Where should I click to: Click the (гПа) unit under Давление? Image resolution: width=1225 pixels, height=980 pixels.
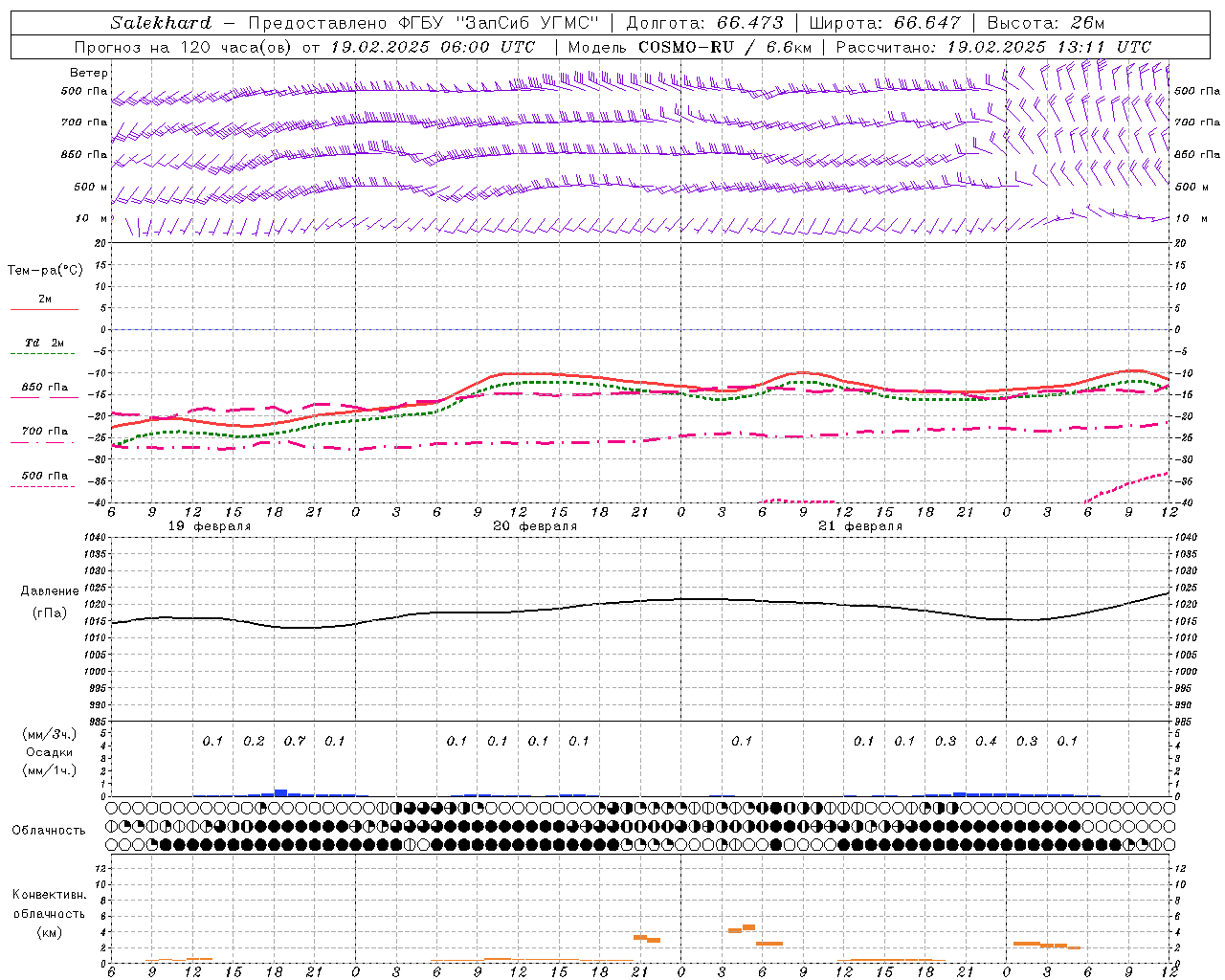[x=50, y=613]
